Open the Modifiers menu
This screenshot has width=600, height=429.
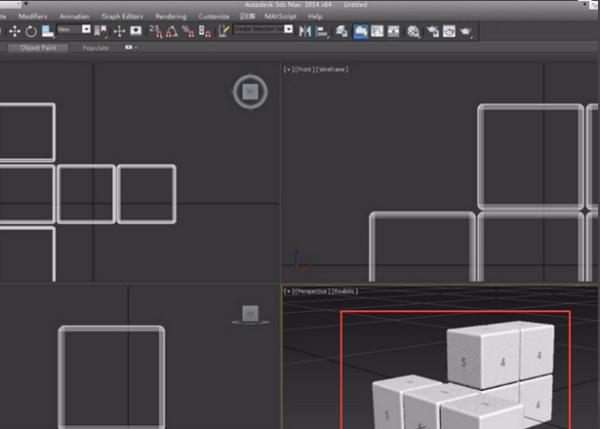32,17
